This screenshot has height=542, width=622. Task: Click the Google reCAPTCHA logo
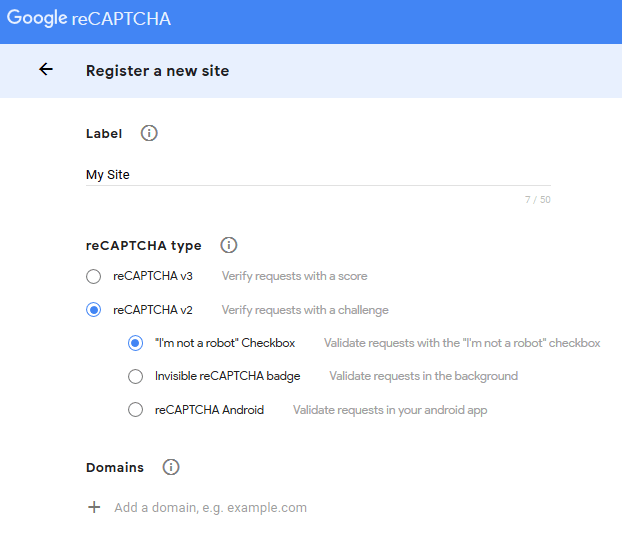(x=89, y=18)
